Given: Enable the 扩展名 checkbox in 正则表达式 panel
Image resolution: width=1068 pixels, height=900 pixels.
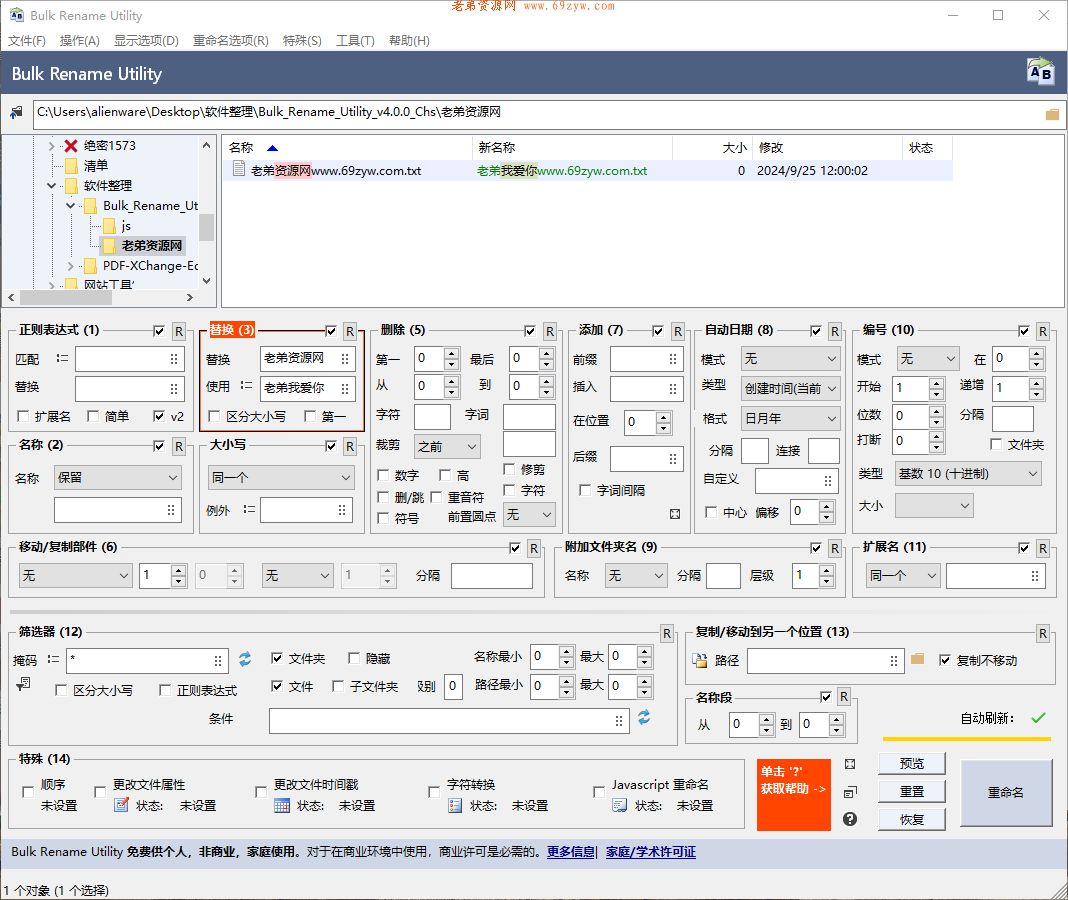Looking at the screenshot, I should click(24, 416).
